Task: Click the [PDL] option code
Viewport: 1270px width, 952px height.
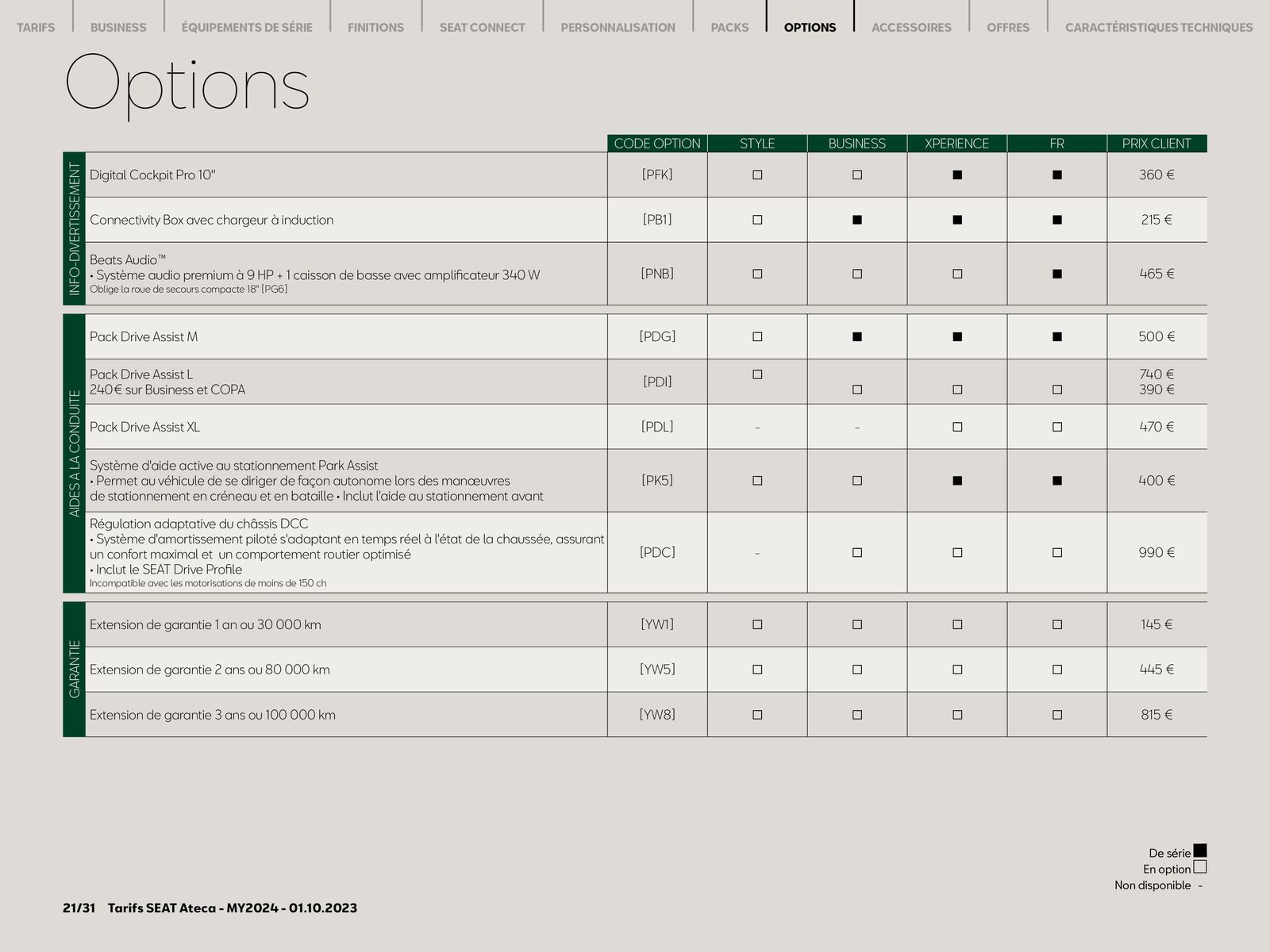Action: pos(657,427)
